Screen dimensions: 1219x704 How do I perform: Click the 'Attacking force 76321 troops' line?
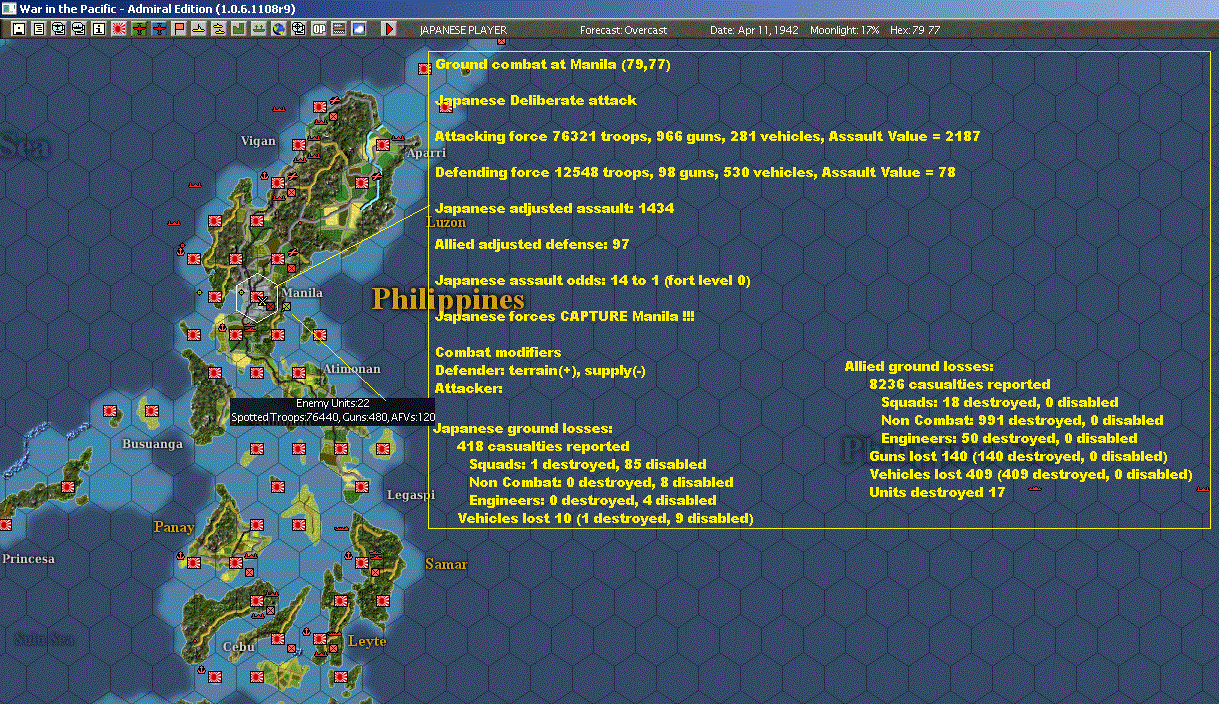(x=707, y=136)
